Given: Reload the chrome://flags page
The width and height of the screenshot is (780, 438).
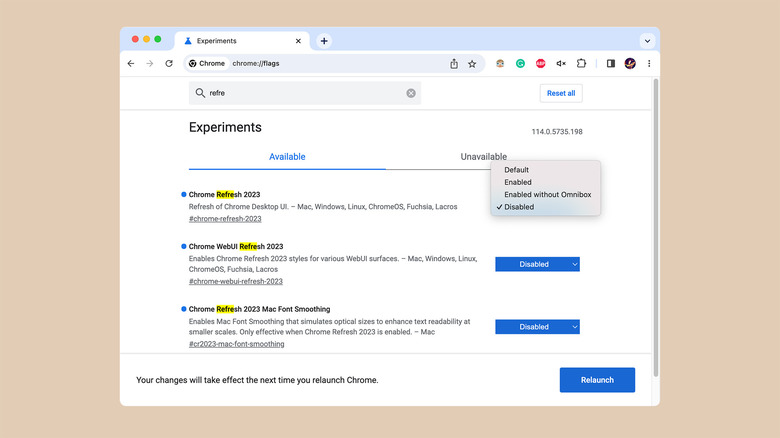Looking at the screenshot, I should click(169, 64).
